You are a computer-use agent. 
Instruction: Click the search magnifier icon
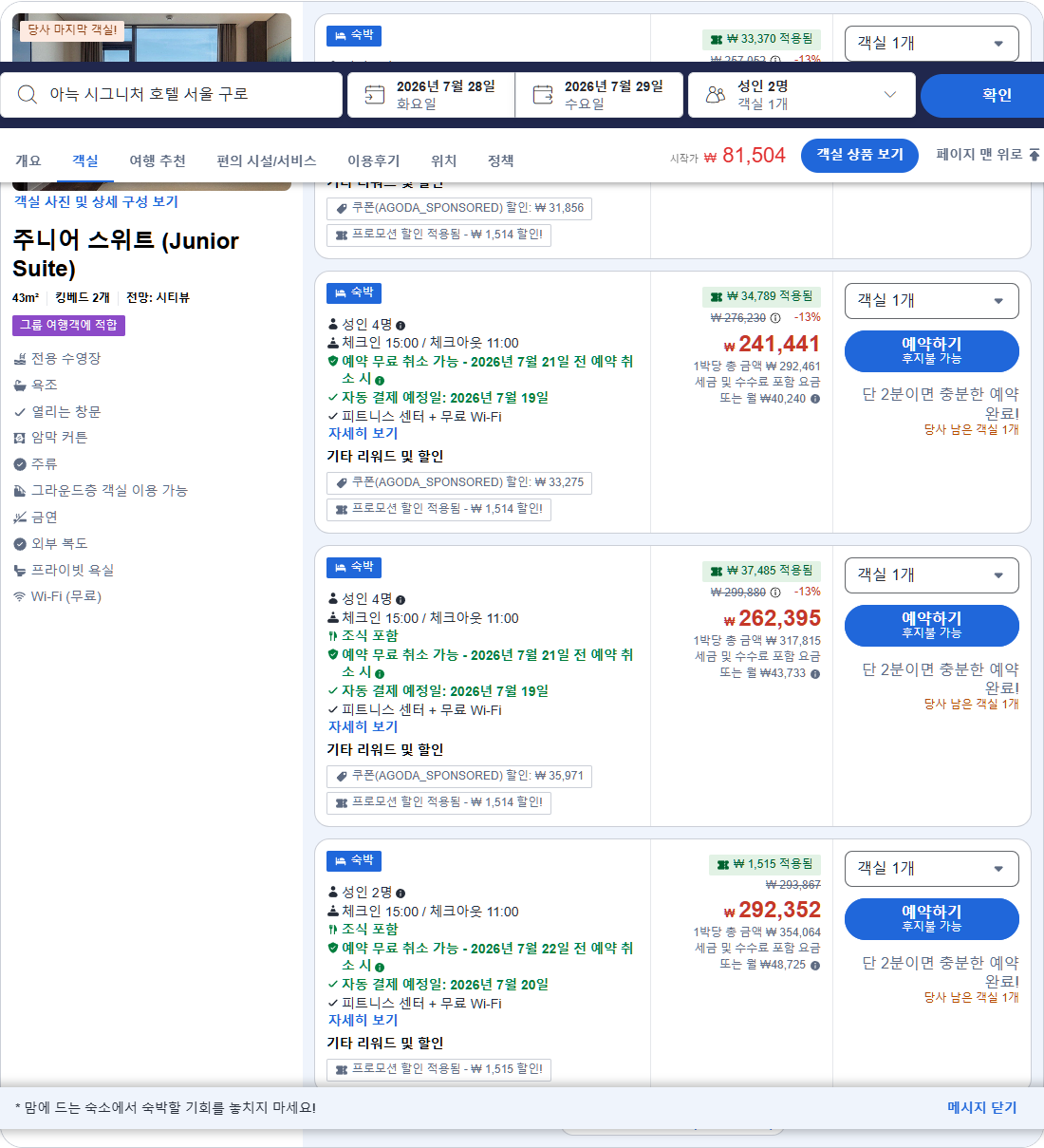(28, 94)
